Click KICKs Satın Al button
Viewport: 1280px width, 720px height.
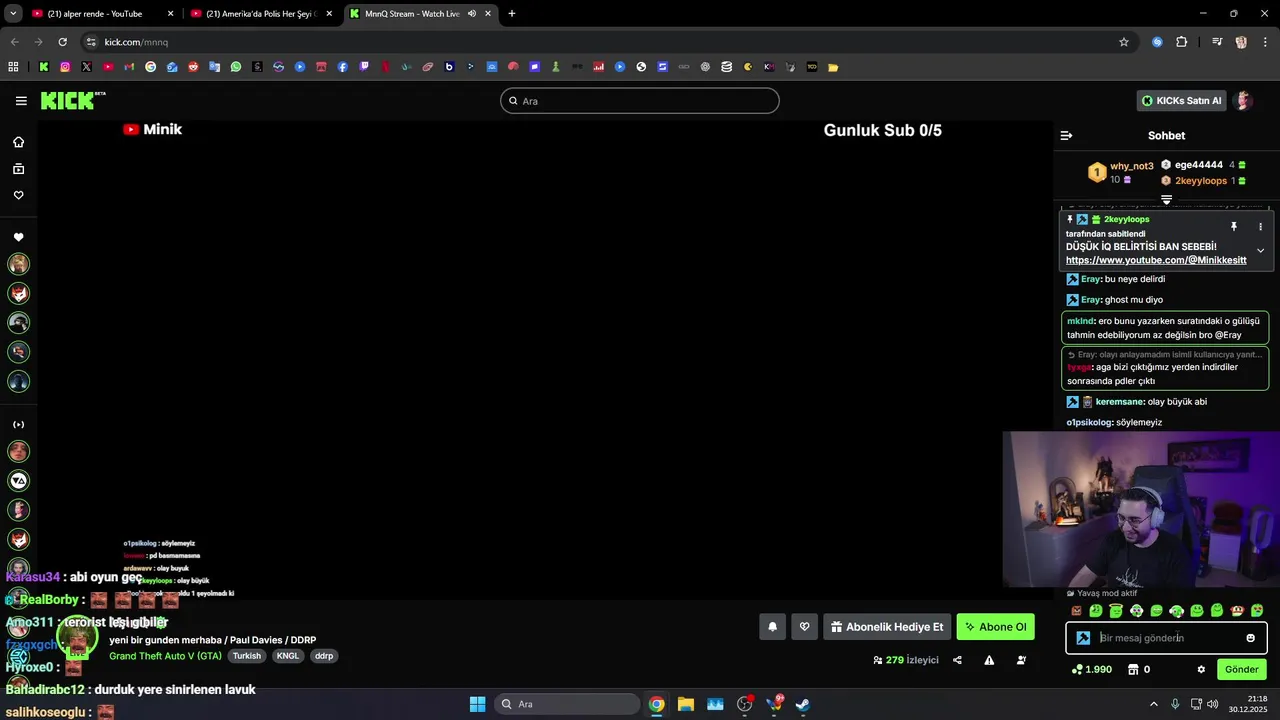click(x=1181, y=101)
